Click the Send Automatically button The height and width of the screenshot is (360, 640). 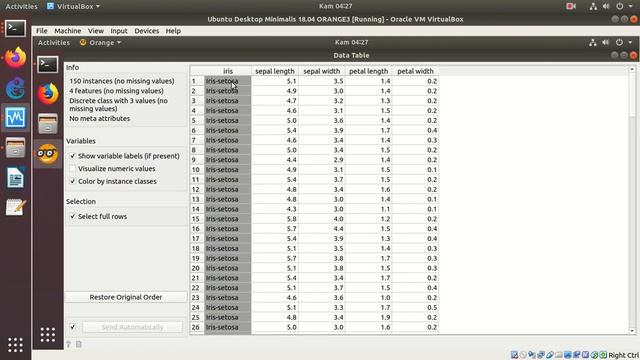pos(132,327)
